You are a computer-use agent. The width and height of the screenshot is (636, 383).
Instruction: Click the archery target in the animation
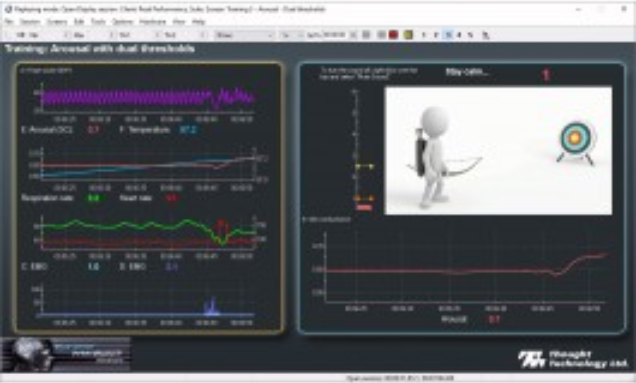575,143
